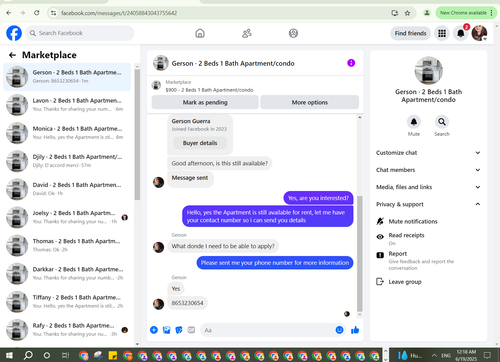This screenshot has height=362, width=500.
Task: Open Gerson conversation in Marketplace list
Action: tap(67, 77)
